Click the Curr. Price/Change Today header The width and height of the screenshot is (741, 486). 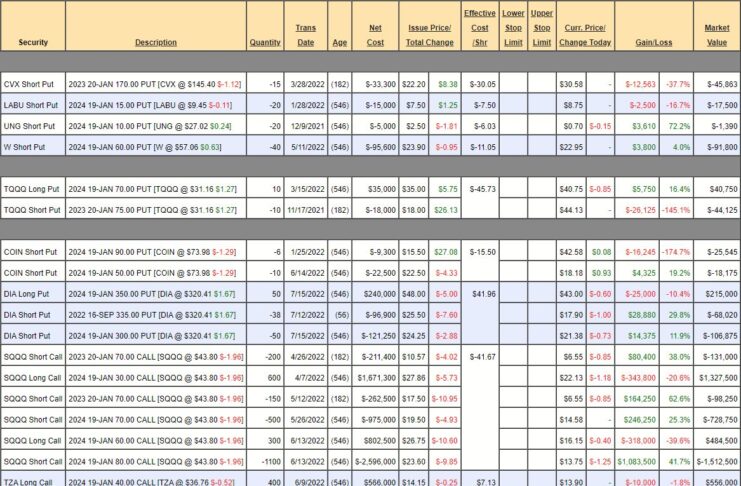[585, 35]
